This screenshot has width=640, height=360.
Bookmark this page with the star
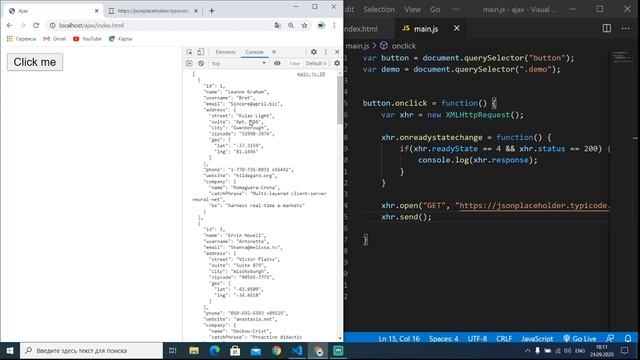tap(304, 25)
